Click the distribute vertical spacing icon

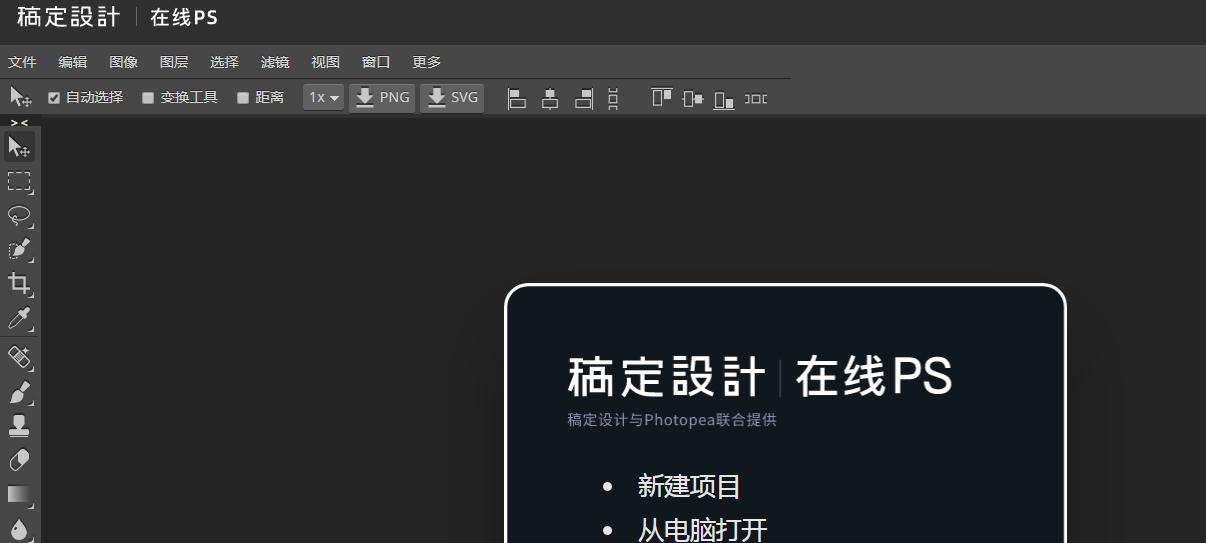[x=613, y=98]
